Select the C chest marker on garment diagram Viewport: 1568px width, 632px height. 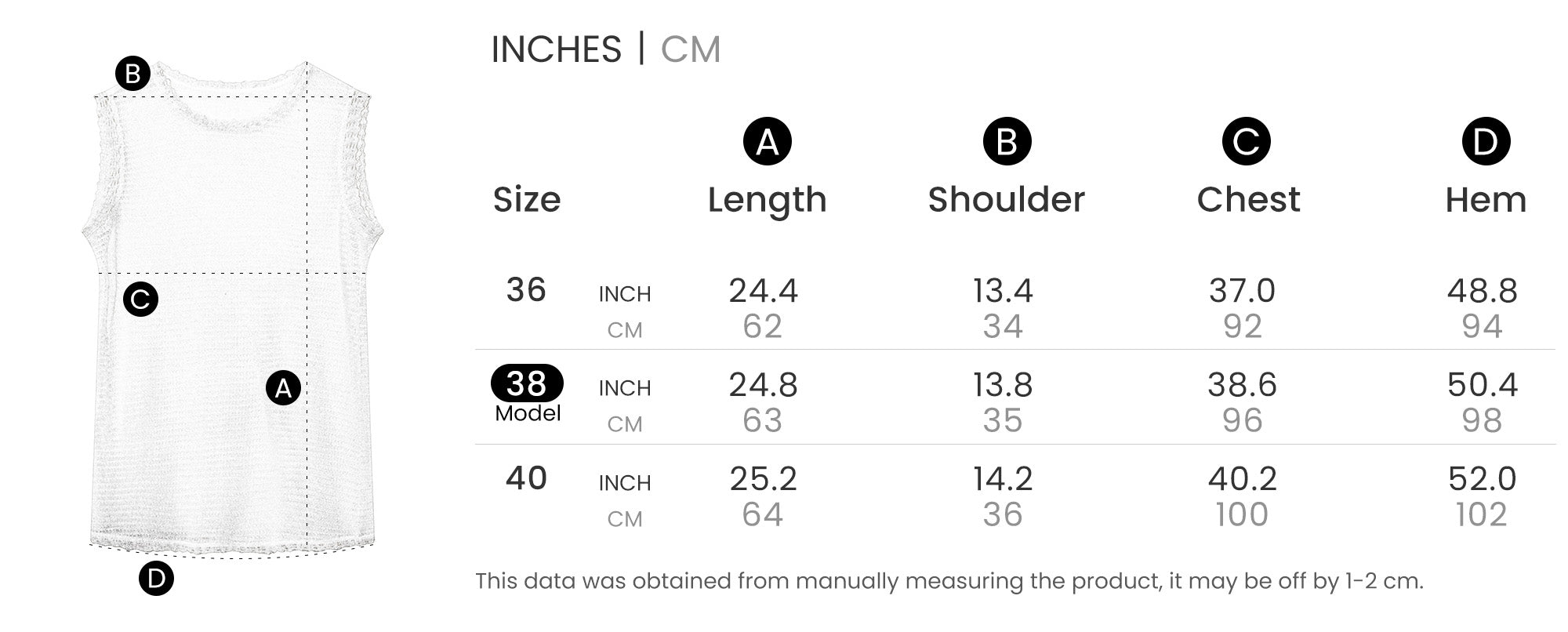point(140,299)
